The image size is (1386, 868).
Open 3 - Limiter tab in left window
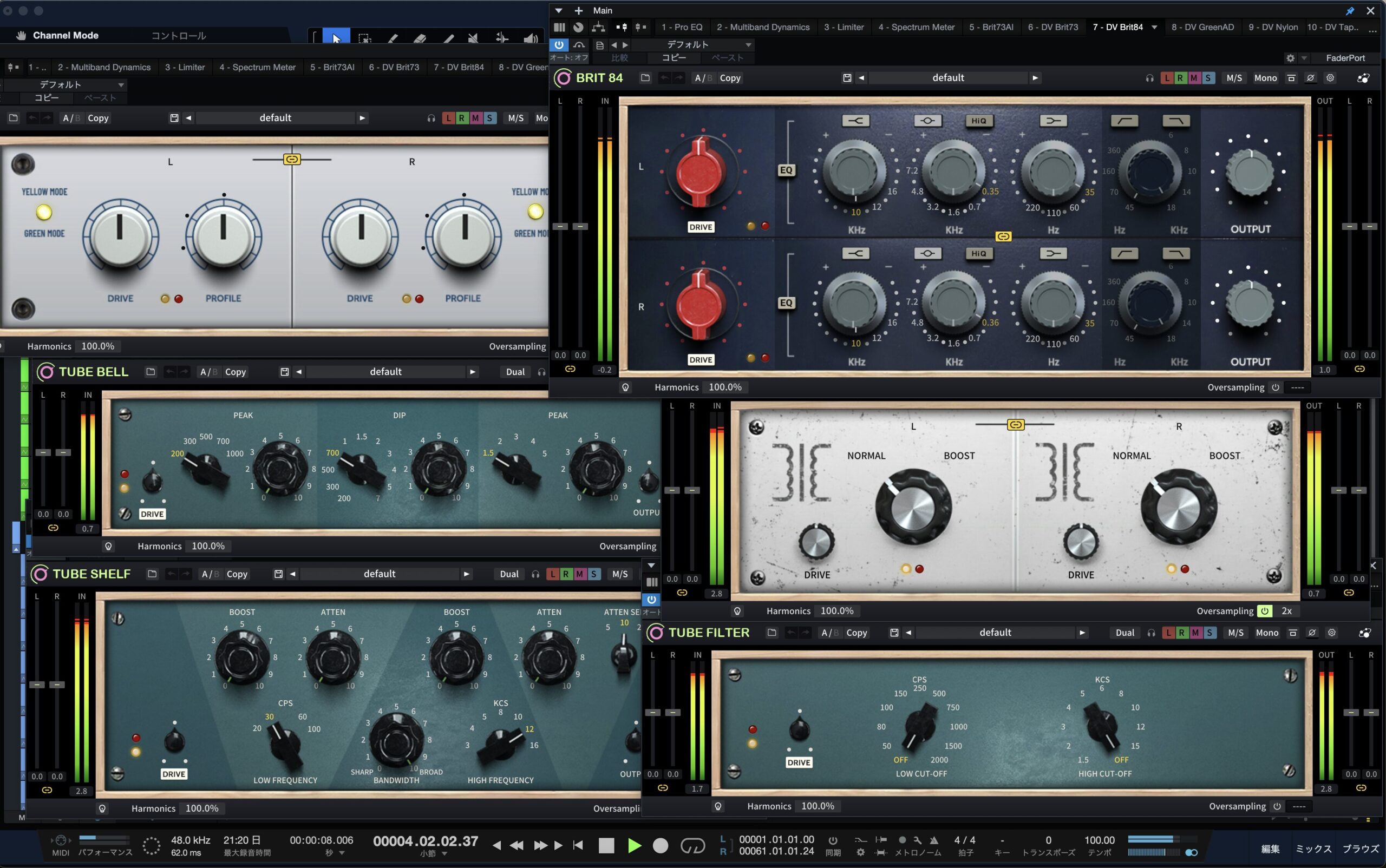pos(185,67)
